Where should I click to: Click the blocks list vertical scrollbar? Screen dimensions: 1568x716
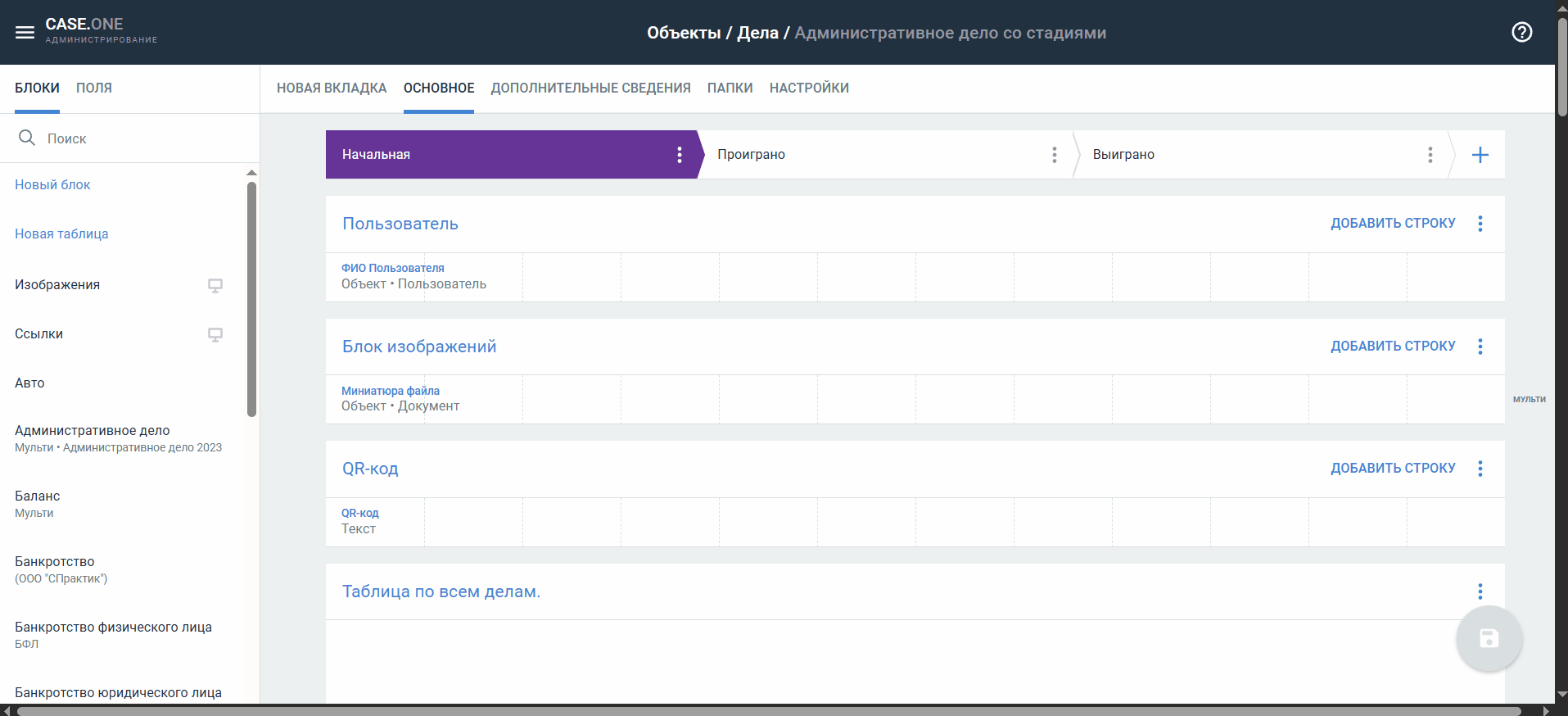pos(251,299)
